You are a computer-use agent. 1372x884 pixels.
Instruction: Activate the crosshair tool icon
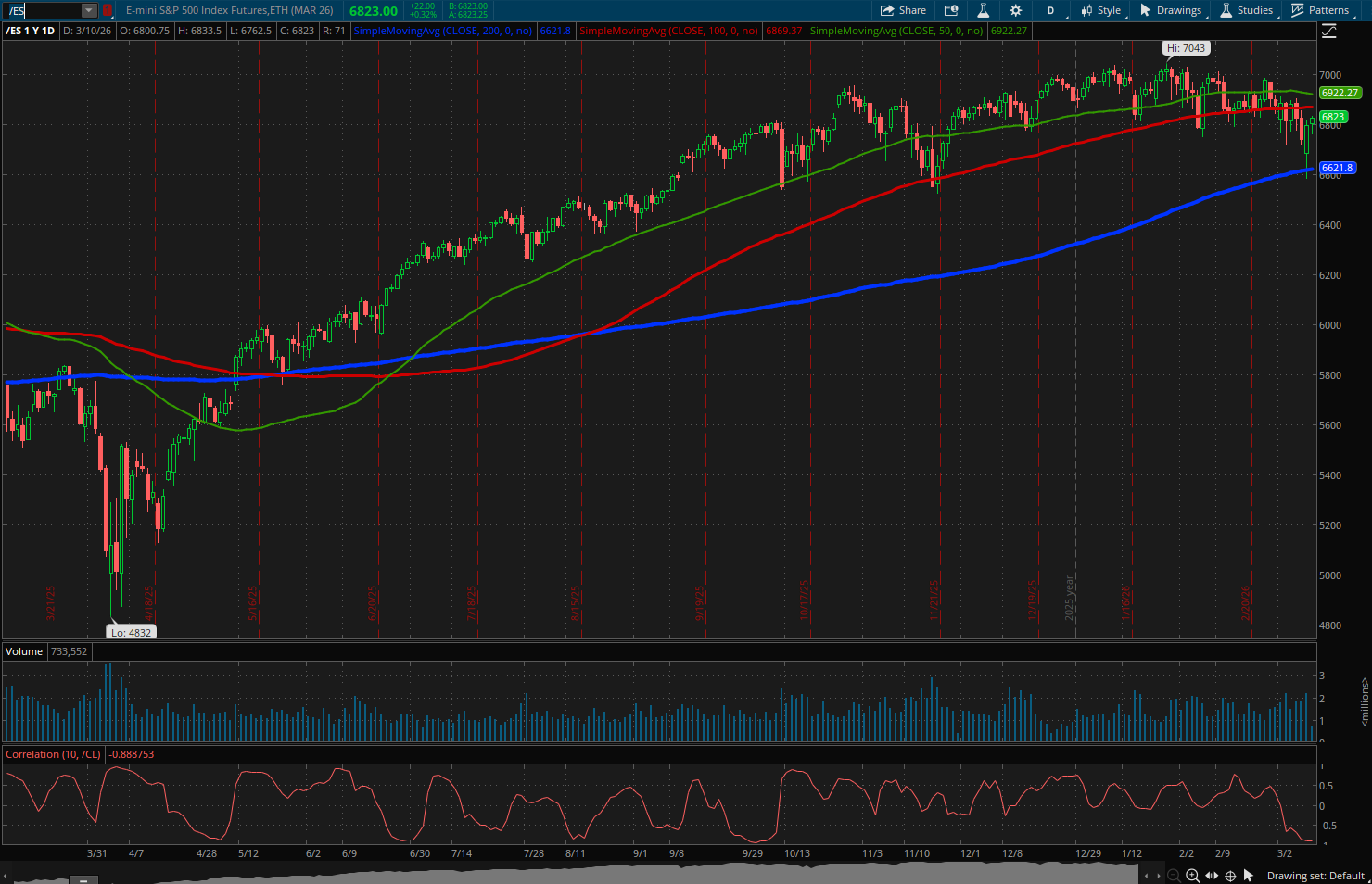(x=1230, y=875)
